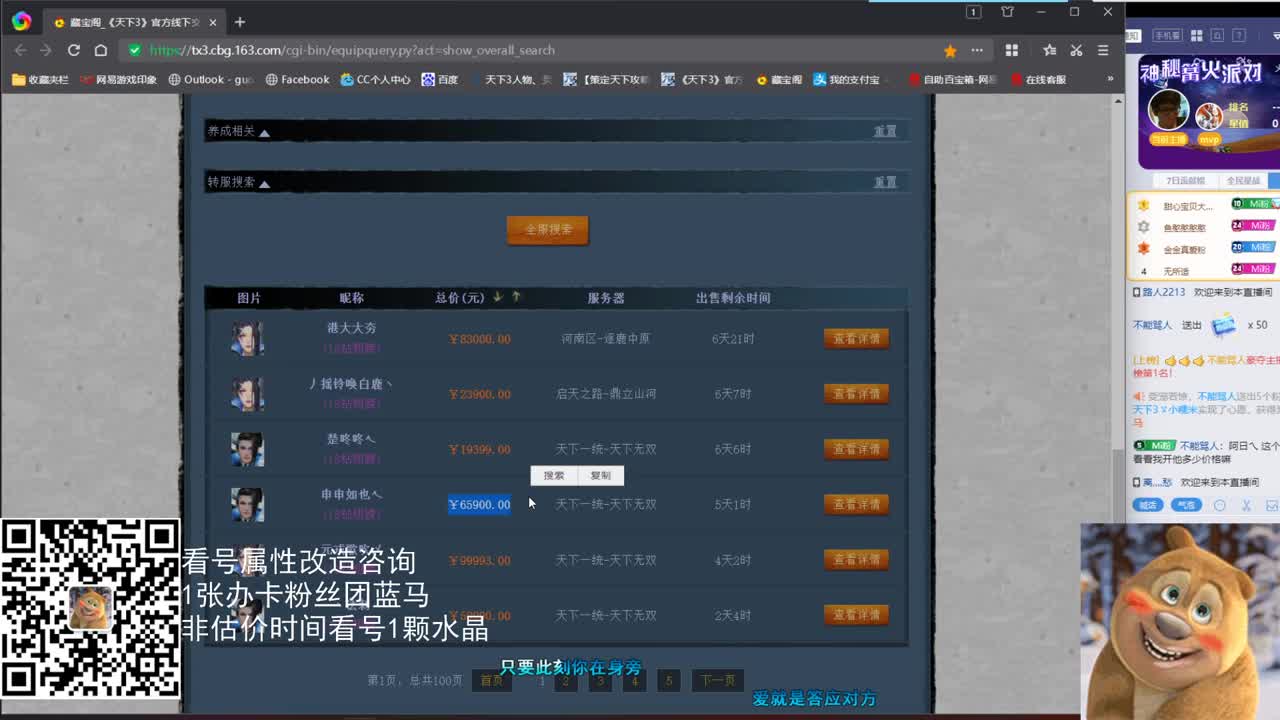Collapse the 养成相关 section
Viewport: 1280px width, 720px height.
coord(263,131)
